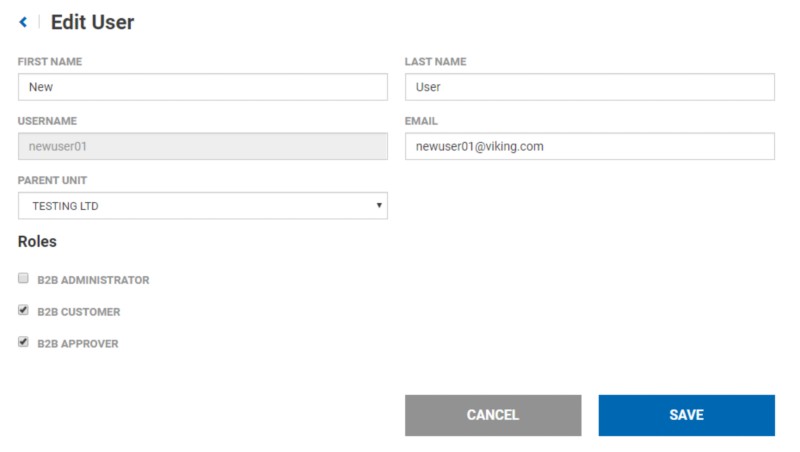800x452 pixels.
Task: Uncheck the B2B Customer checkbox
Action: [23, 311]
